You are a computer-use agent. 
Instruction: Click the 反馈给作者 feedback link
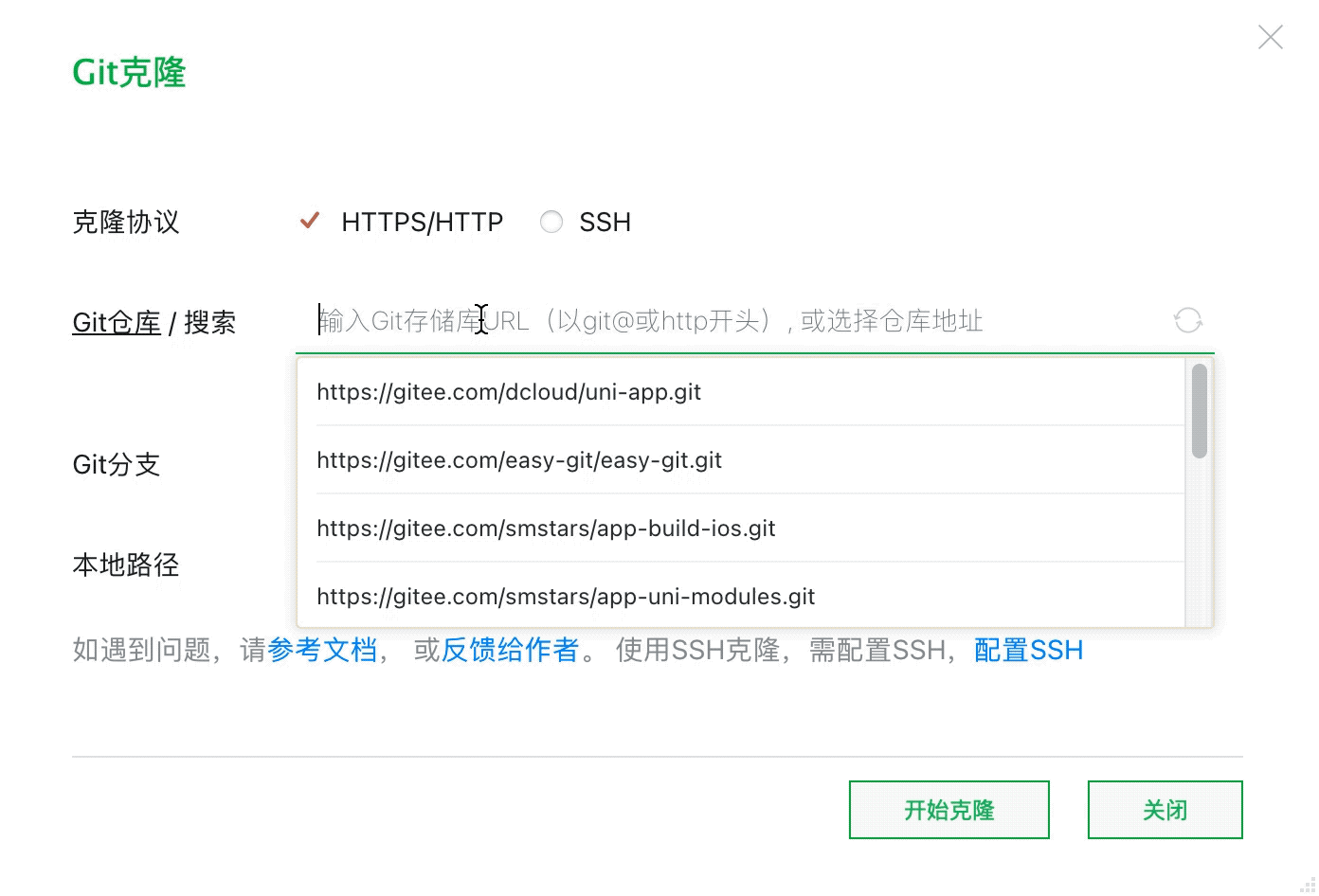[508, 650]
